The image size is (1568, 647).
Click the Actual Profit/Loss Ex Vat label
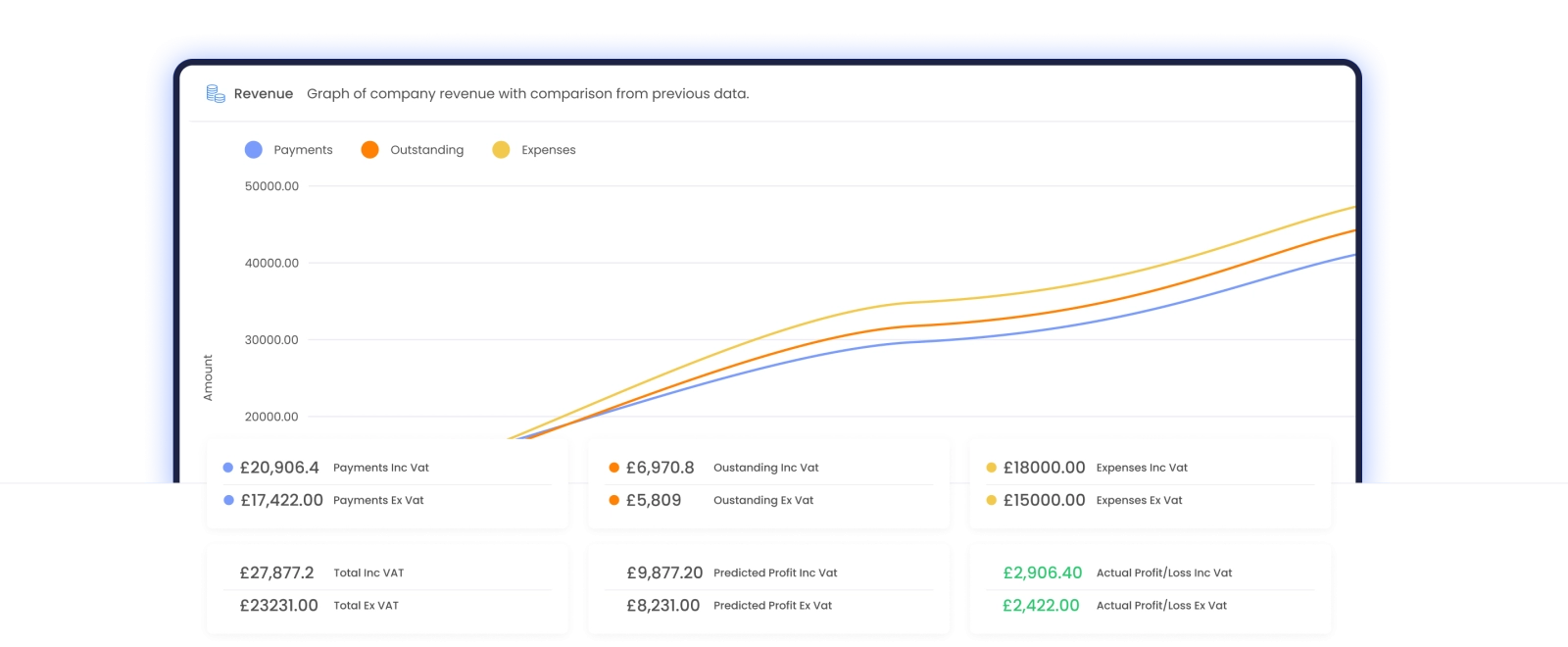coord(1161,605)
